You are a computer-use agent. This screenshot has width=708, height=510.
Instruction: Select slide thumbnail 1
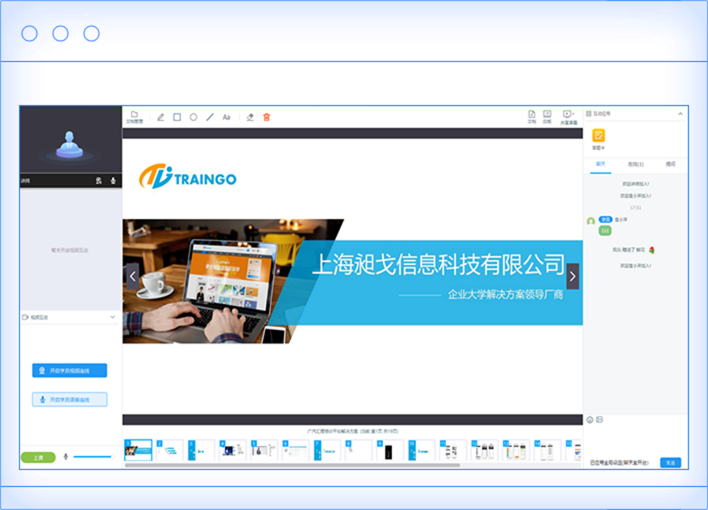coord(138,450)
